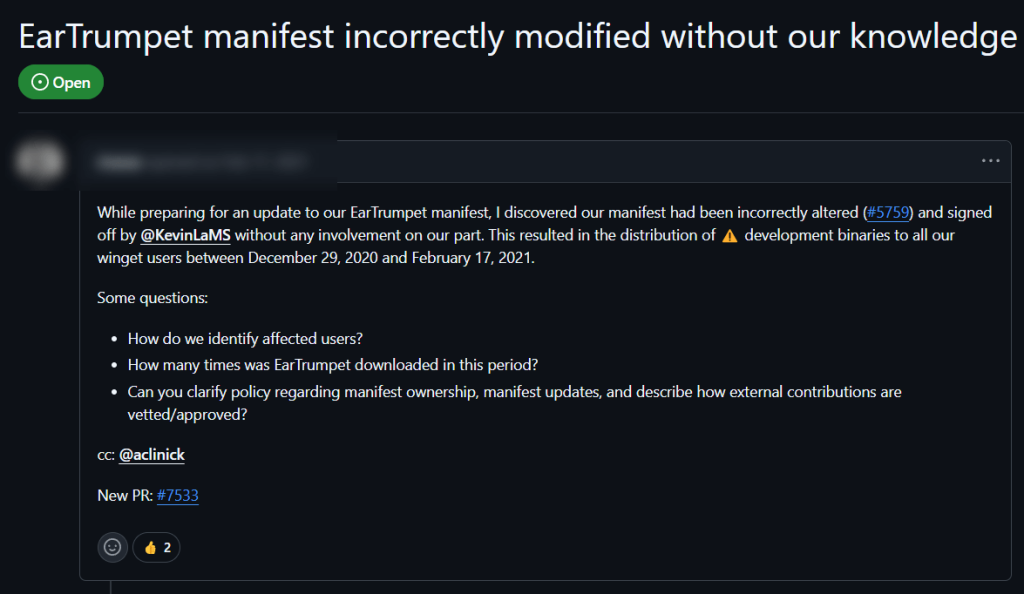Click the add reaction smiley icon
1024x594 pixels.
pyautogui.click(x=112, y=547)
